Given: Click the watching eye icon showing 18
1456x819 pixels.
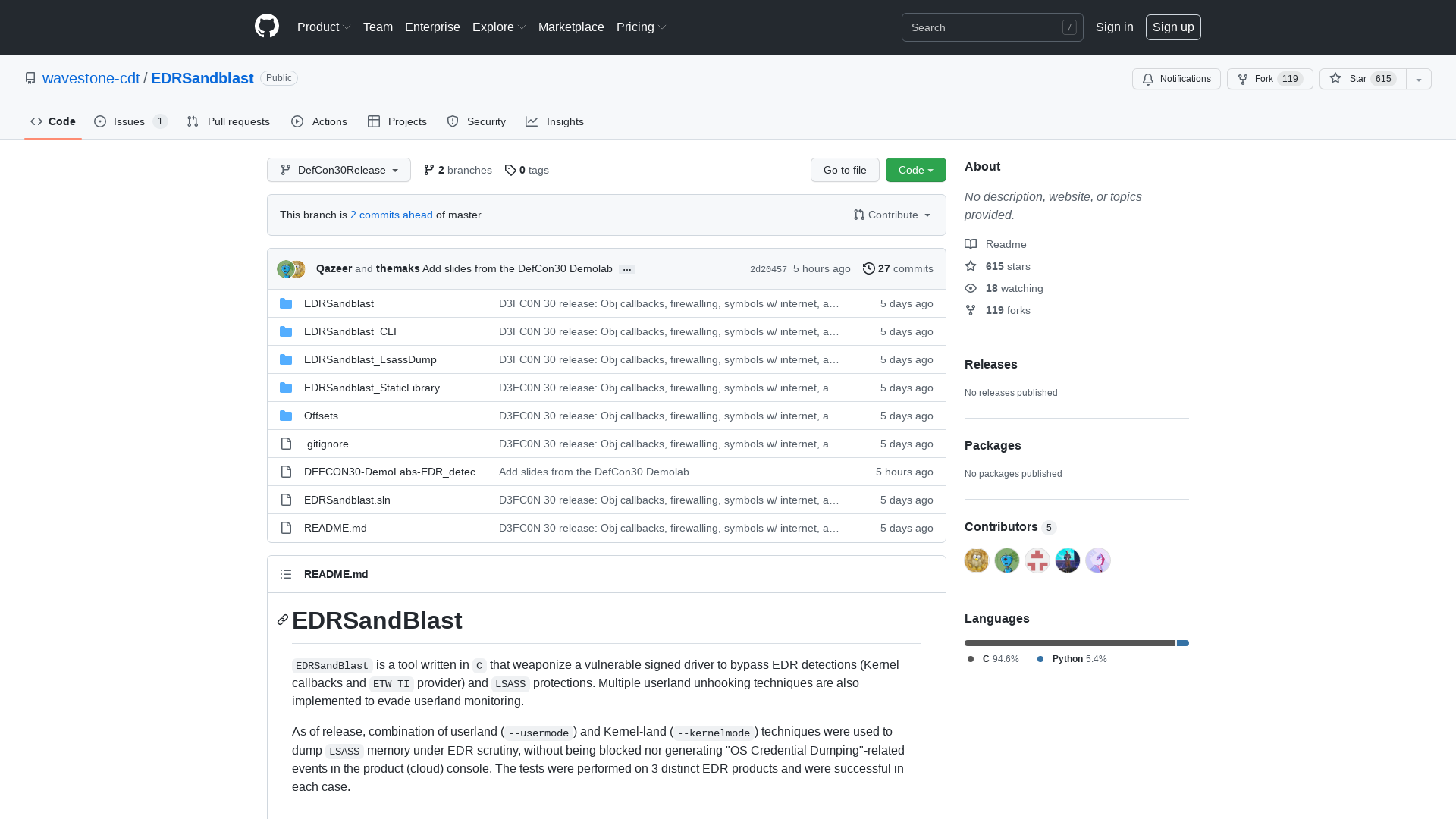Looking at the screenshot, I should [x=971, y=288].
